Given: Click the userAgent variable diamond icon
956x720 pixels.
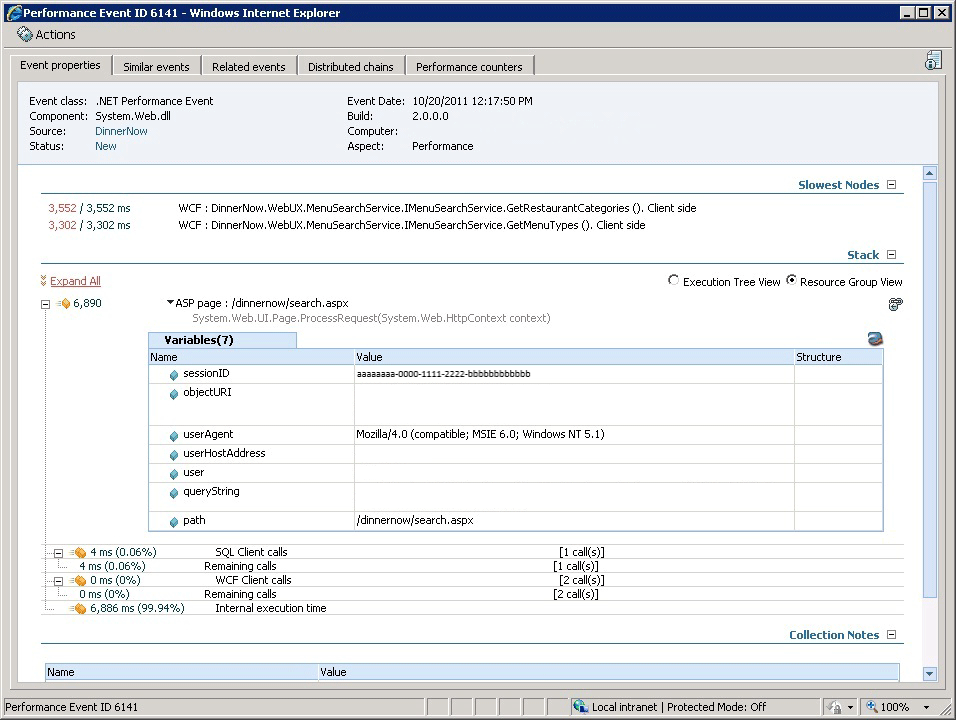Looking at the screenshot, I should 174,436.
